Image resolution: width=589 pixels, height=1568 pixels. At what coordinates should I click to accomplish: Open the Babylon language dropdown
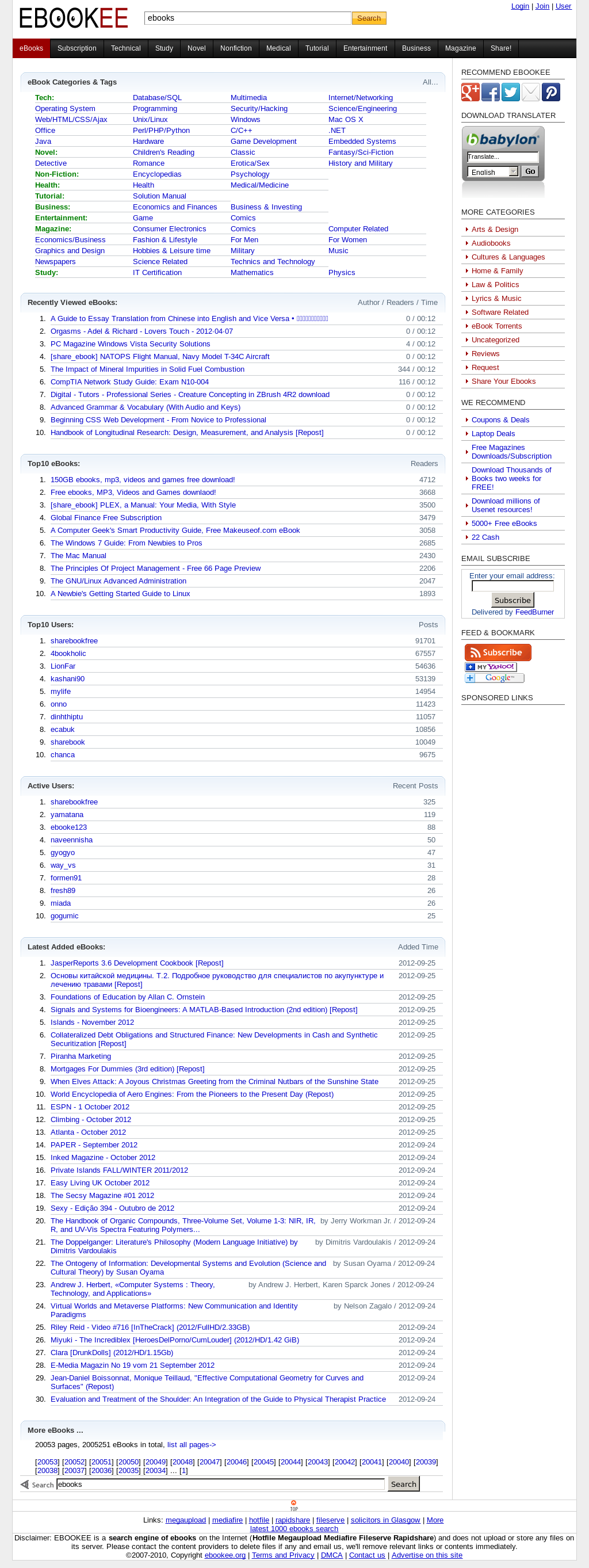[x=492, y=171]
